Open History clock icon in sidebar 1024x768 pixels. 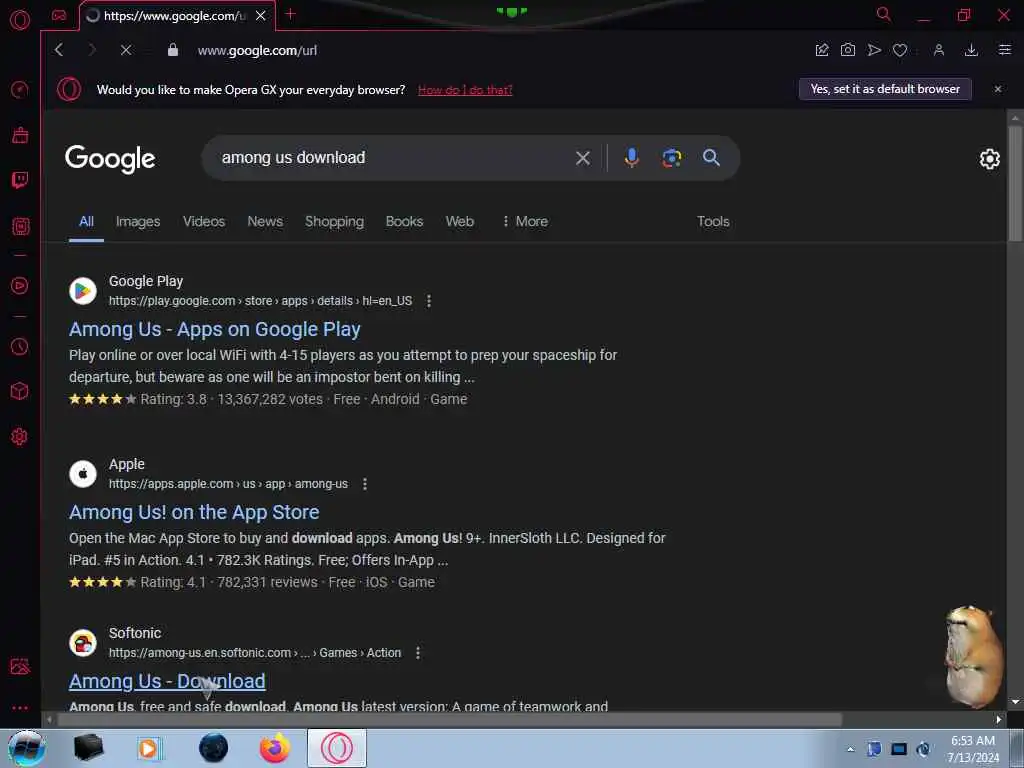[20, 346]
